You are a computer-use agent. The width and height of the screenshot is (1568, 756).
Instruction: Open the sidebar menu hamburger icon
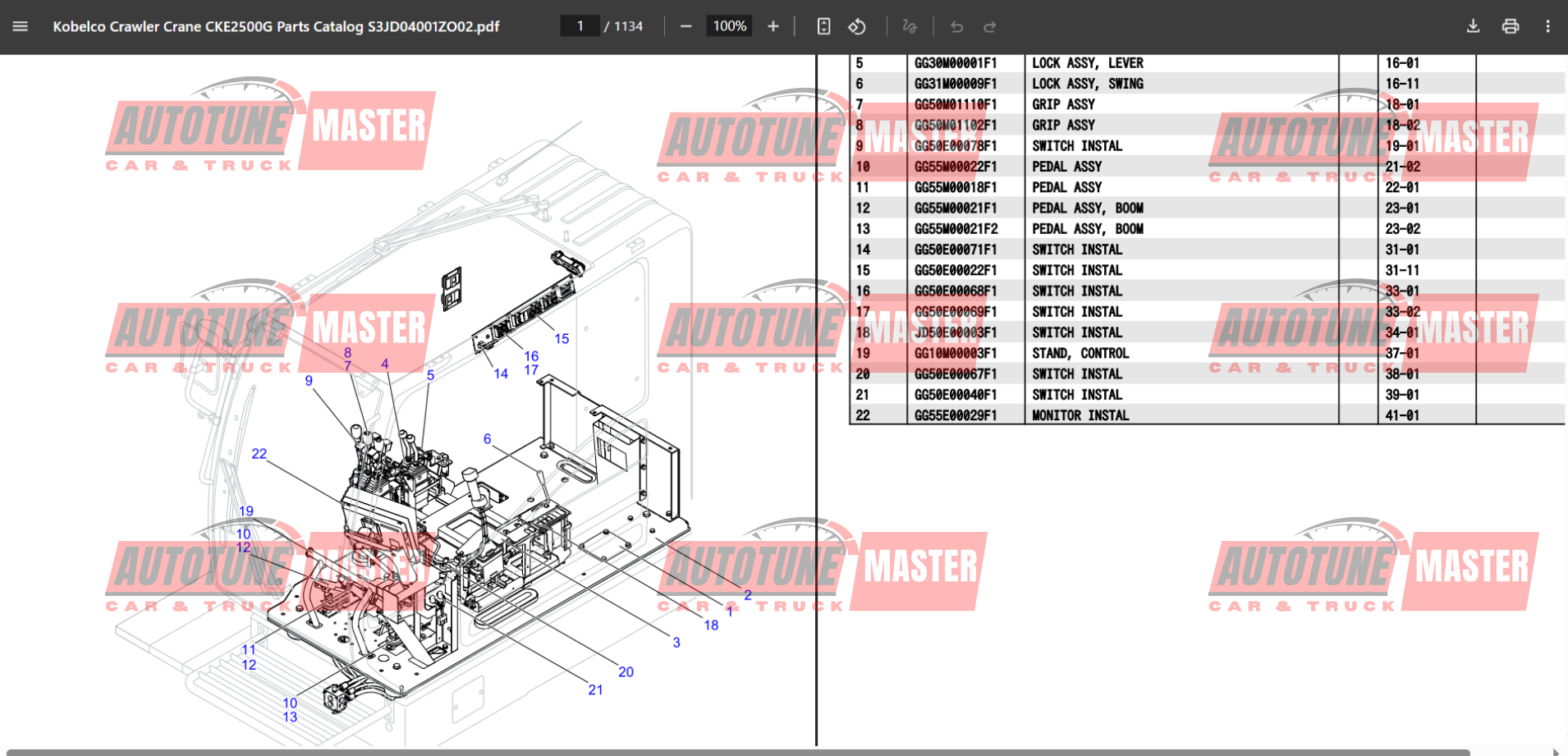tap(21, 26)
